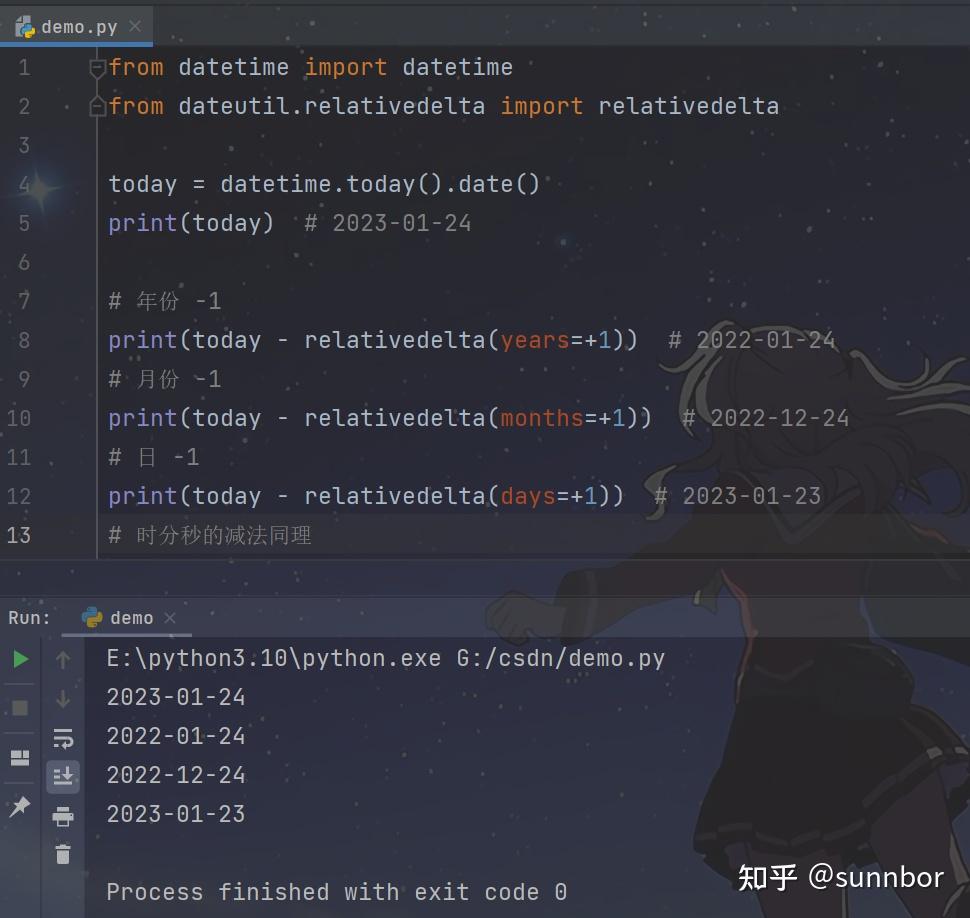
Task: Collapse import block fold marker on line 1
Action: pos(97,68)
